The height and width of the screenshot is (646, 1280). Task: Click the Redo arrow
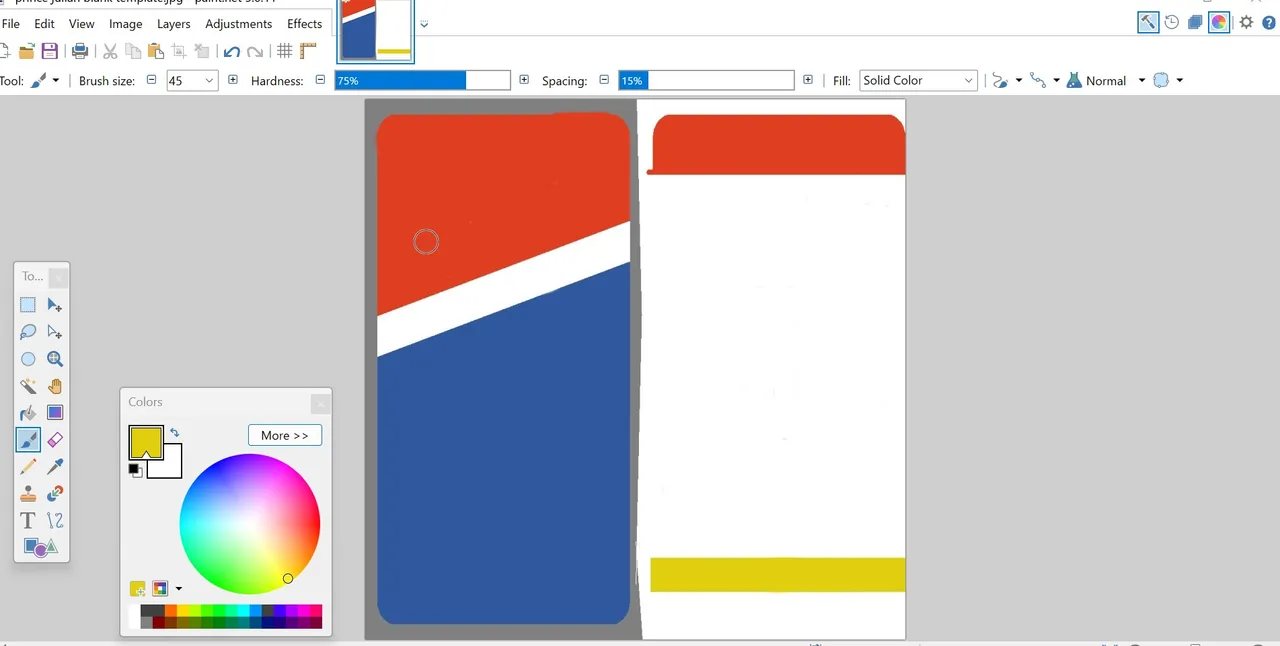pyautogui.click(x=255, y=51)
